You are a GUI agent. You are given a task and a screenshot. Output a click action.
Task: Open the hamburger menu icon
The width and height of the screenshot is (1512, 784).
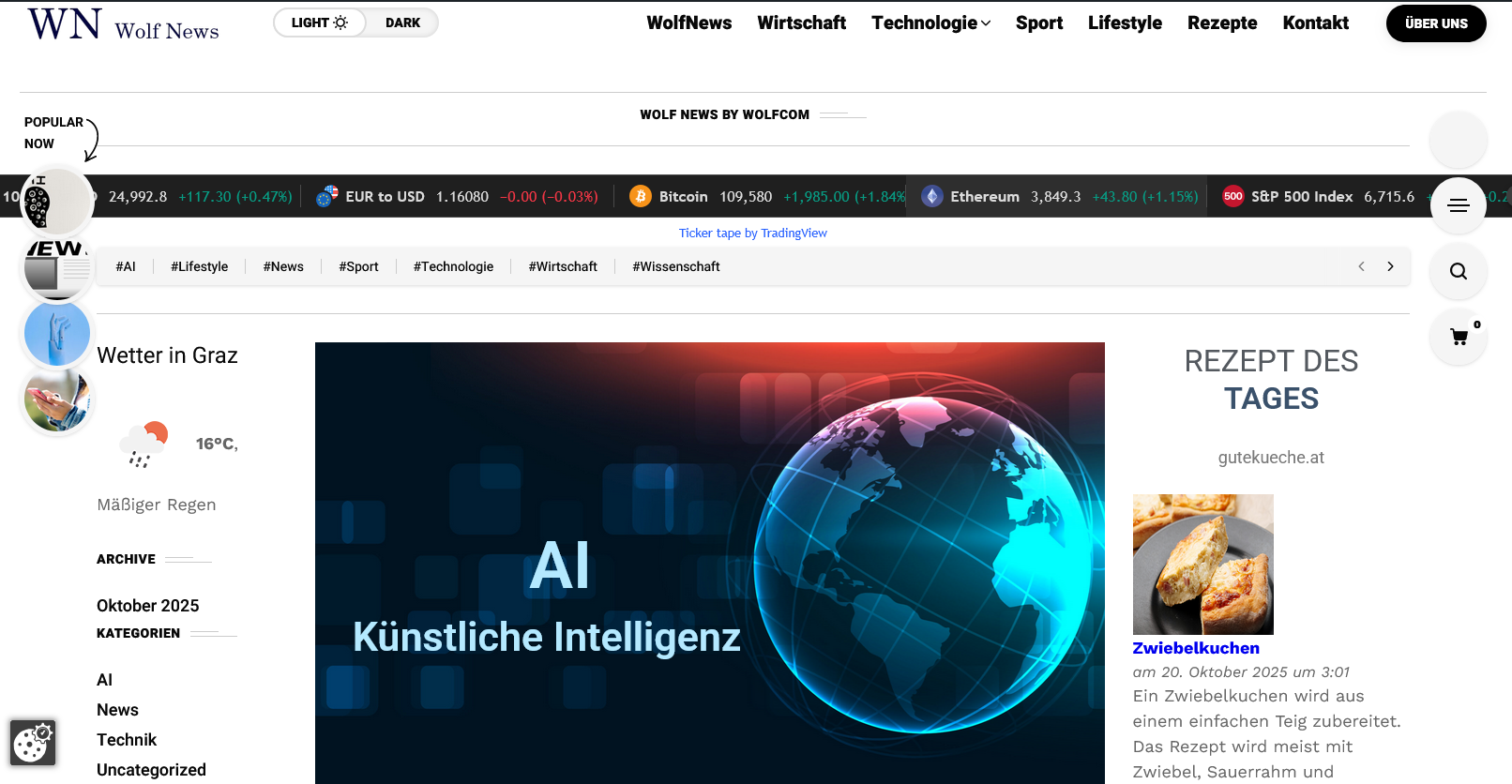tap(1458, 205)
